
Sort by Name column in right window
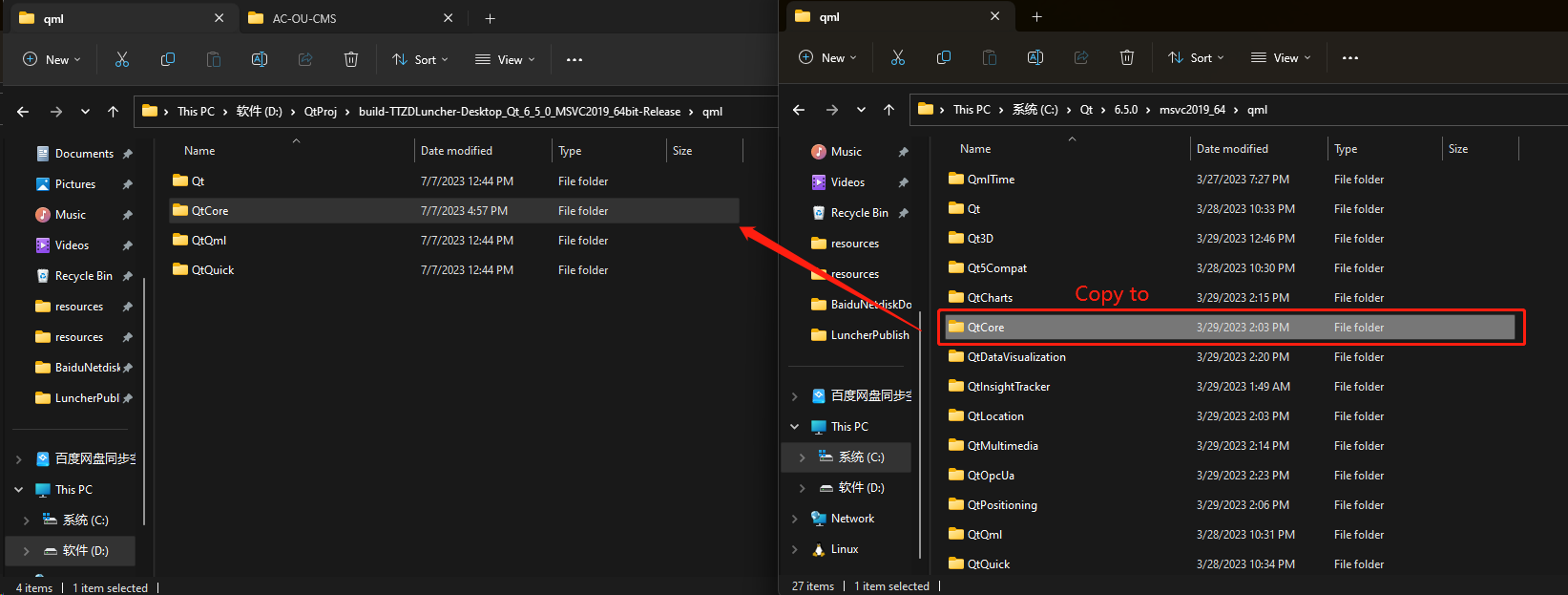click(x=975, y=149)
